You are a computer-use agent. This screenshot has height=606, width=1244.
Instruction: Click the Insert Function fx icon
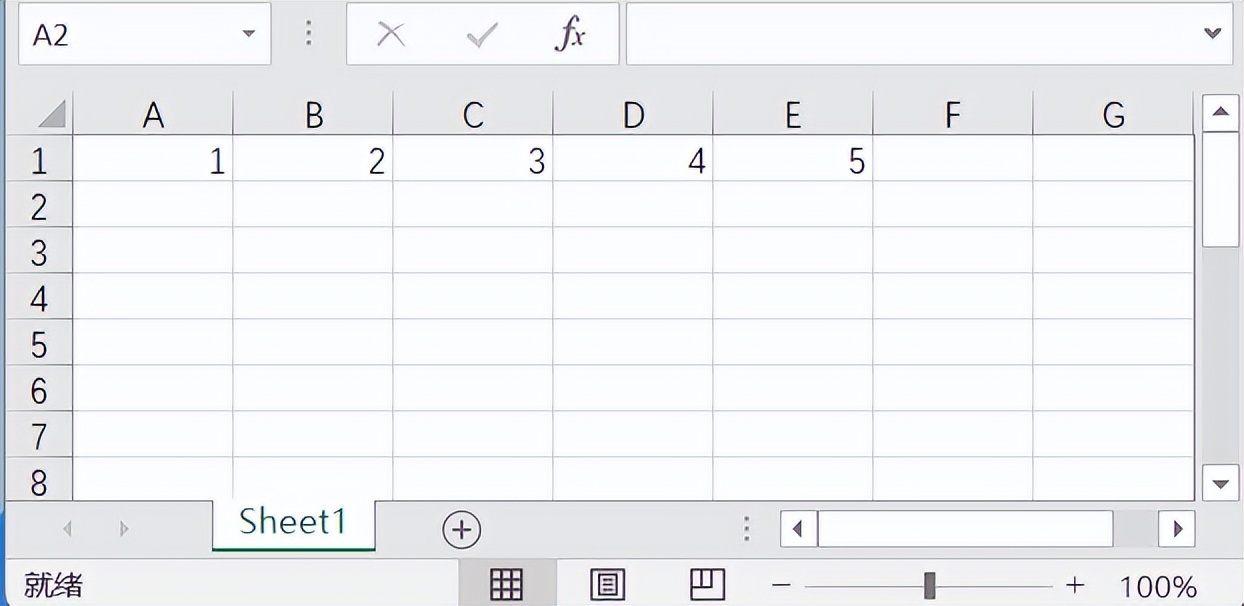tap(570, 35)
